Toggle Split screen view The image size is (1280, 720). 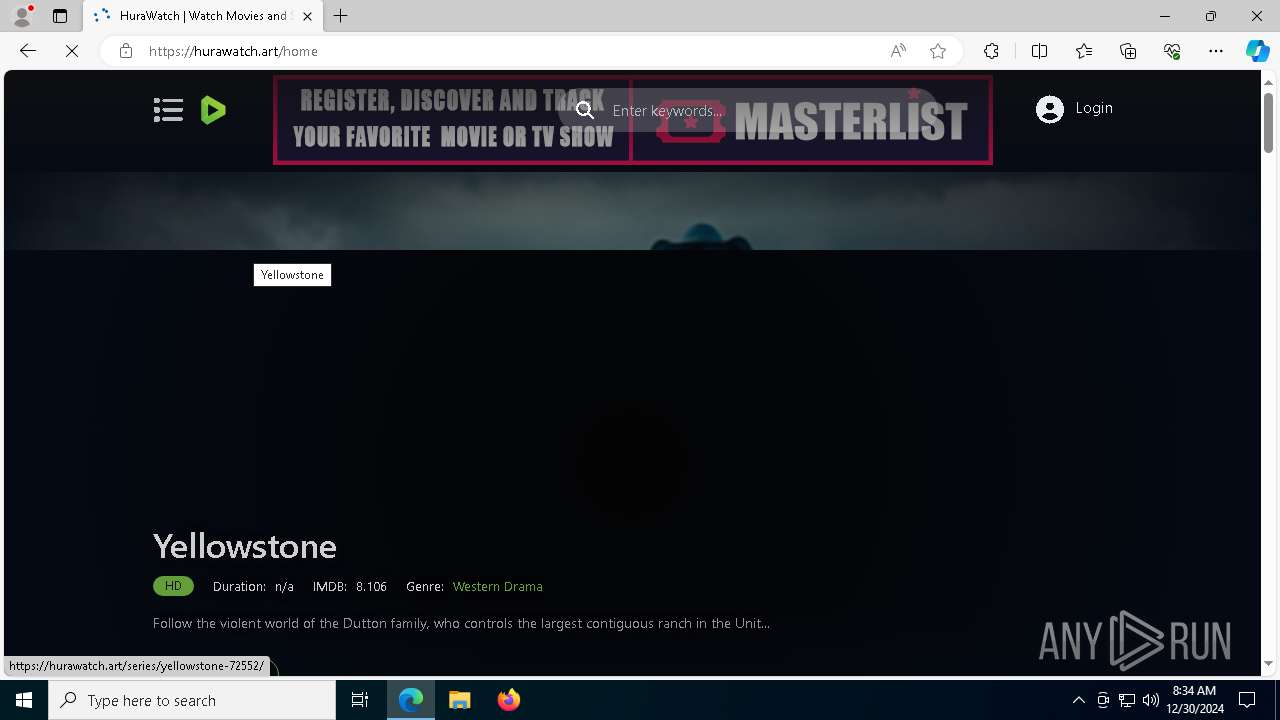coord(1039,51)
